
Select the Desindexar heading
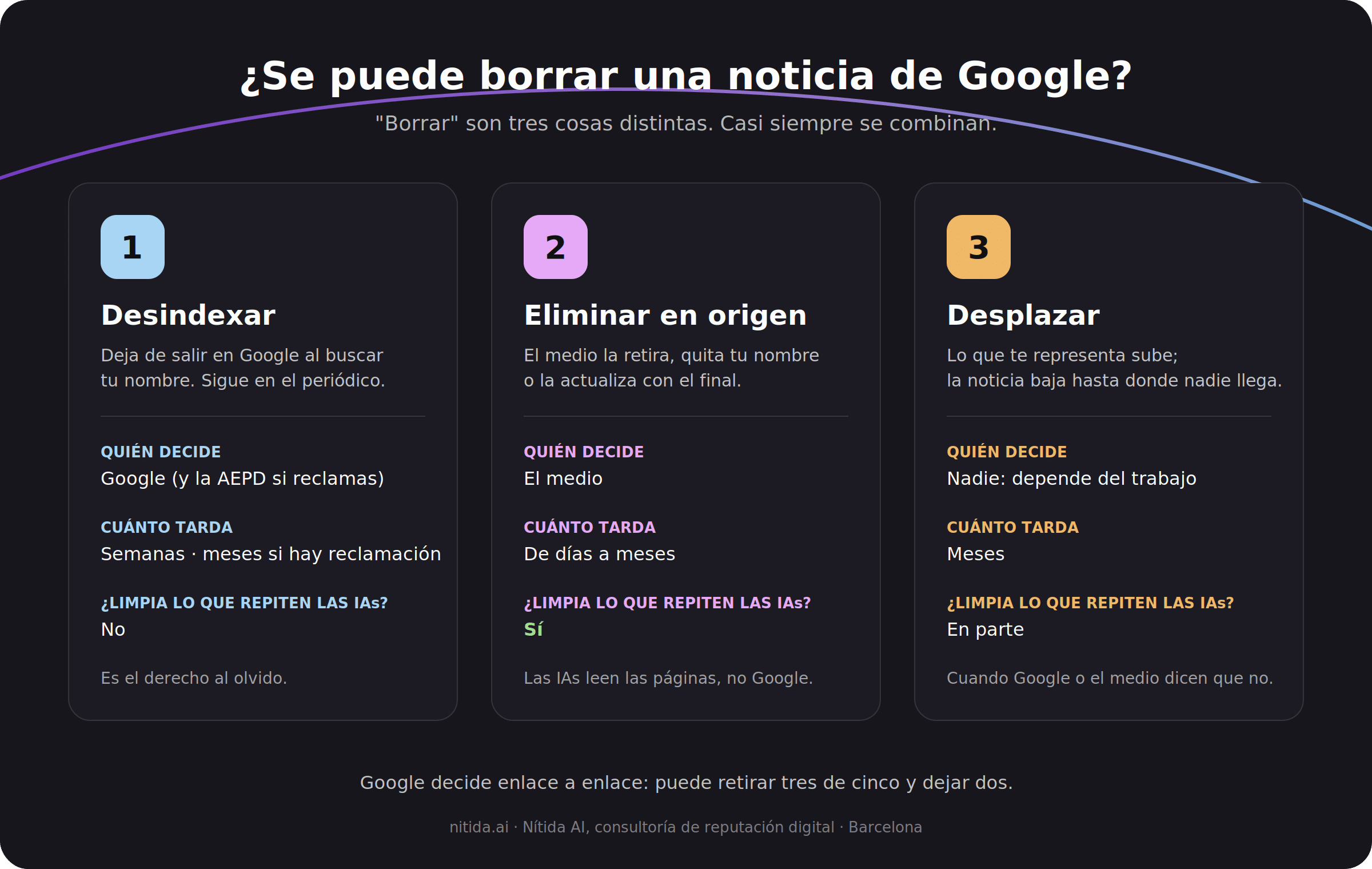tap(188, 315)
